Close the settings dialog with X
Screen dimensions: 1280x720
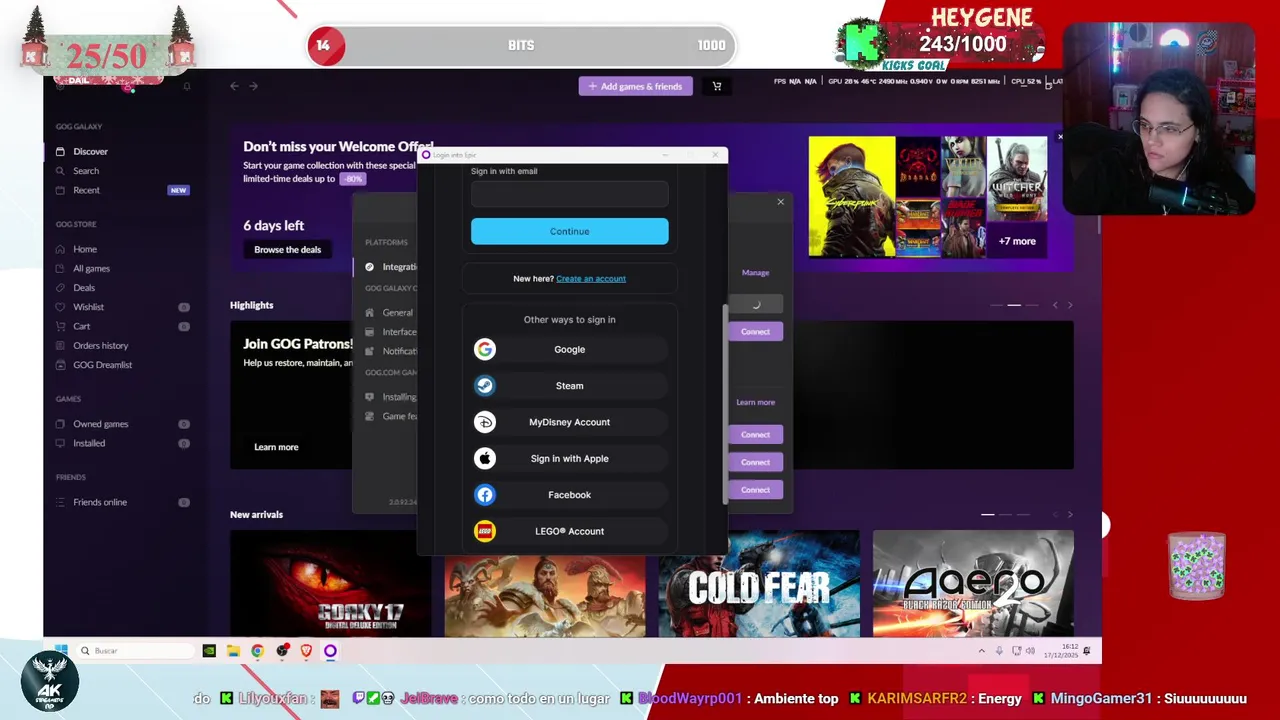click(781, 202)
